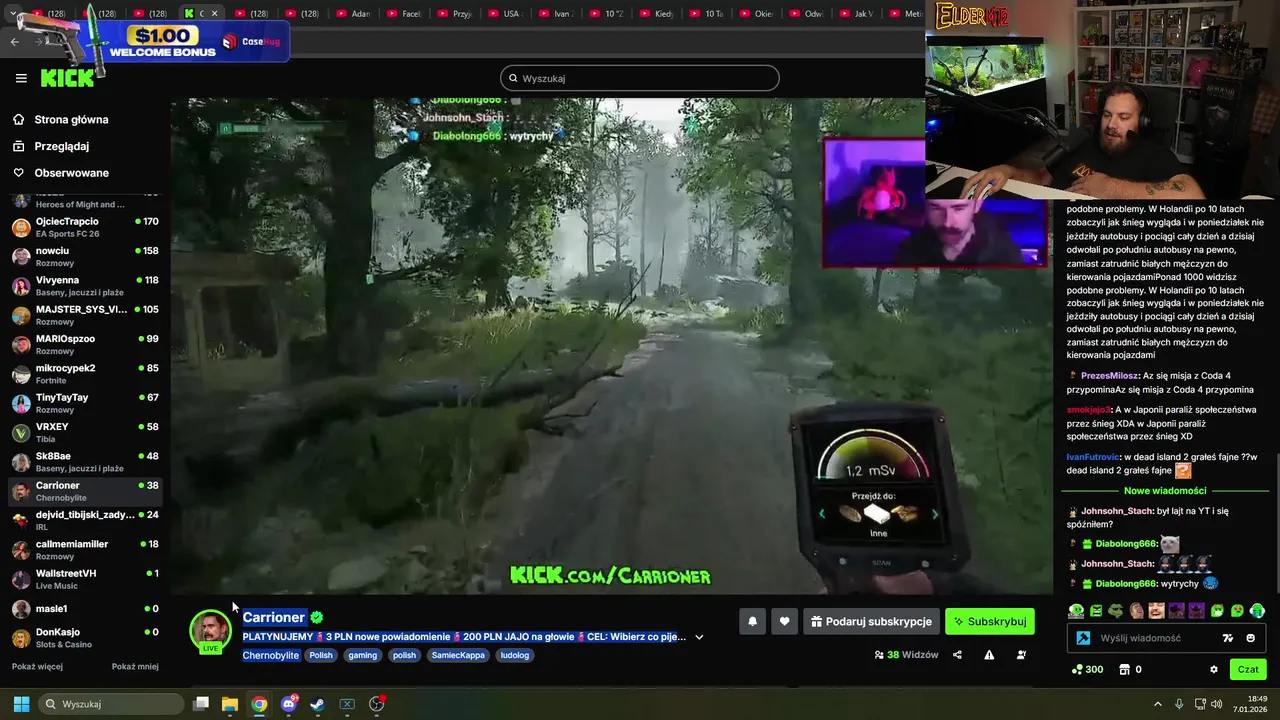
Task: Open Steam from the taskbar
Action: [x=317, y=704]
